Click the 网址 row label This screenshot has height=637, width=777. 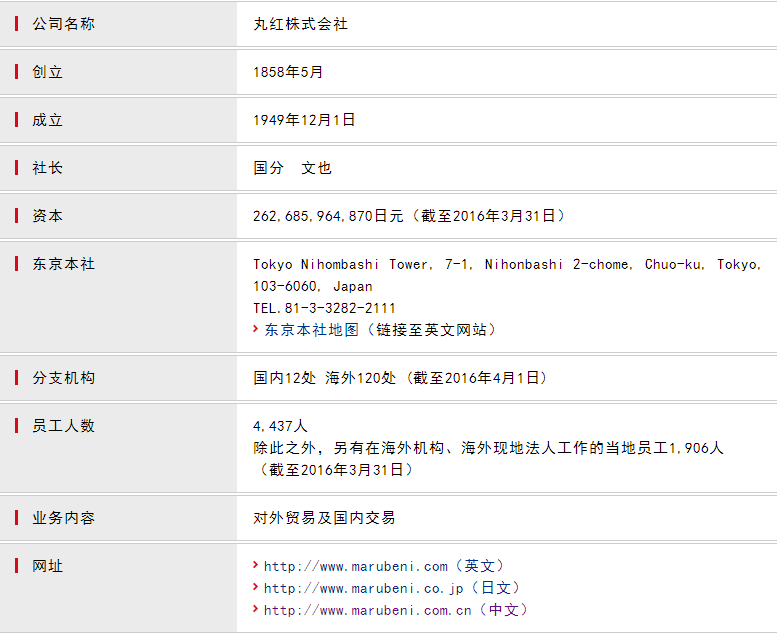click(x=47, y=566)
